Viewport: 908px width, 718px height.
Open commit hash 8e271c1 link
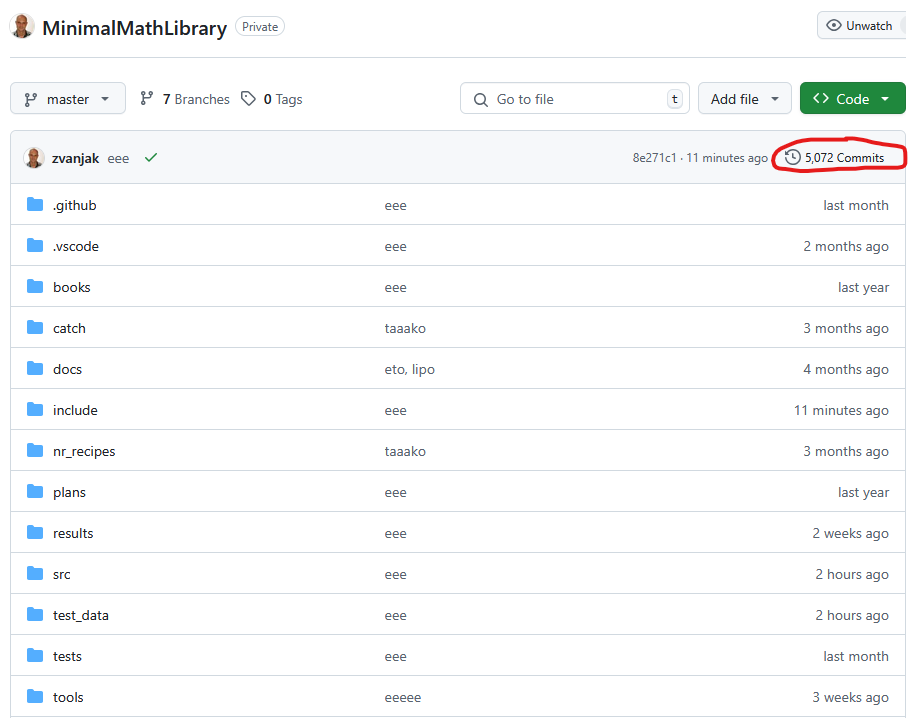coord(654,158)
